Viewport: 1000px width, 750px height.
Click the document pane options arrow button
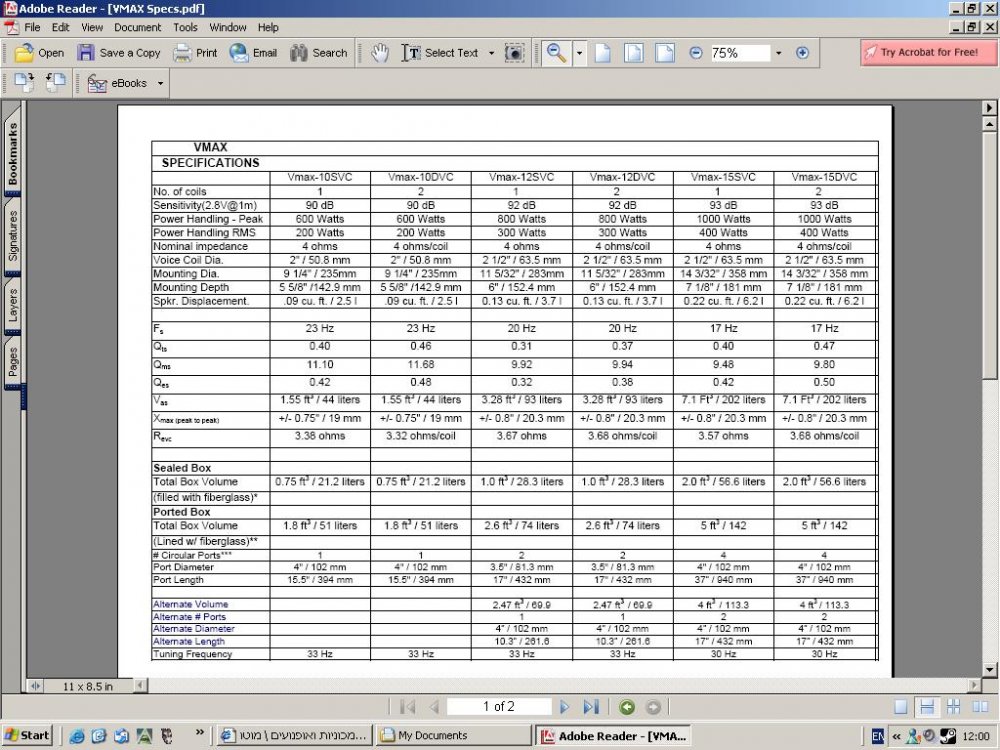point(989,108)
